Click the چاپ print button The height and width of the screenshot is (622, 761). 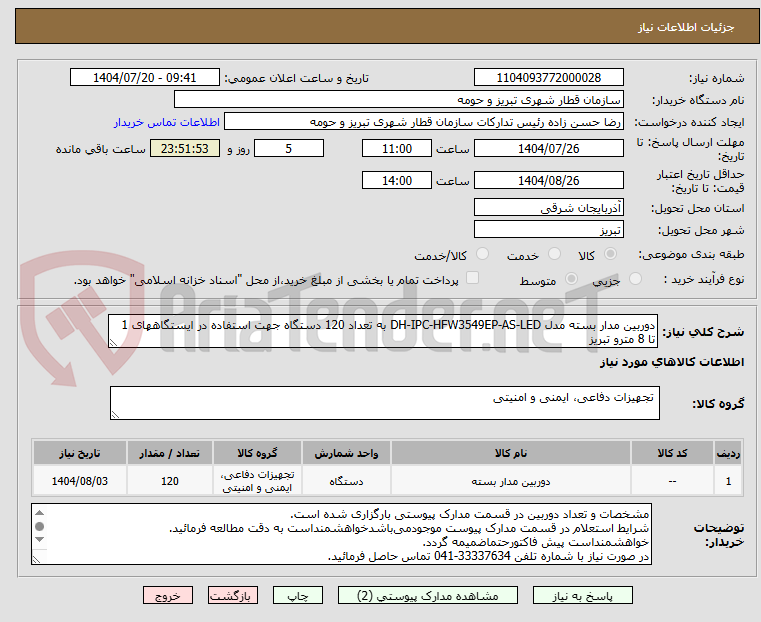pos(298,595)
